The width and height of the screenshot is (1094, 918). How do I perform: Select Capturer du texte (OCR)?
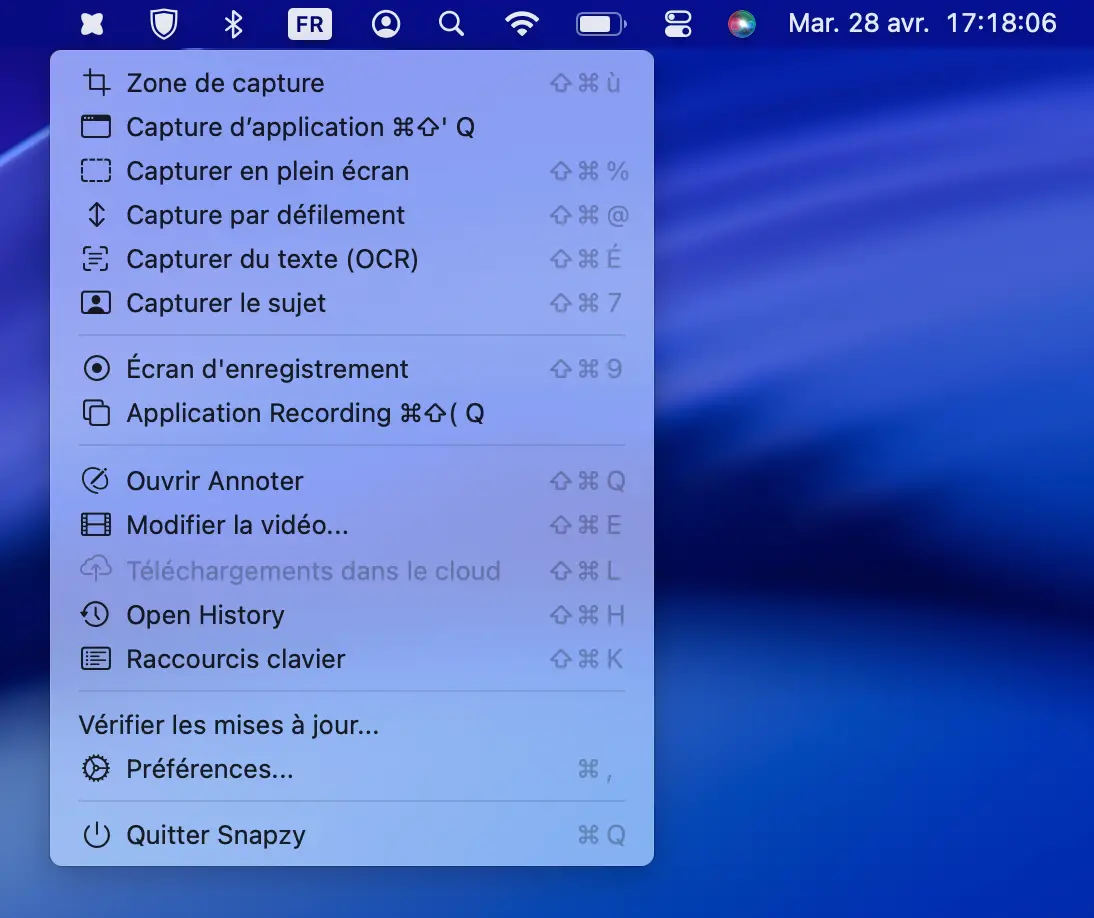[x=352, y=259]
